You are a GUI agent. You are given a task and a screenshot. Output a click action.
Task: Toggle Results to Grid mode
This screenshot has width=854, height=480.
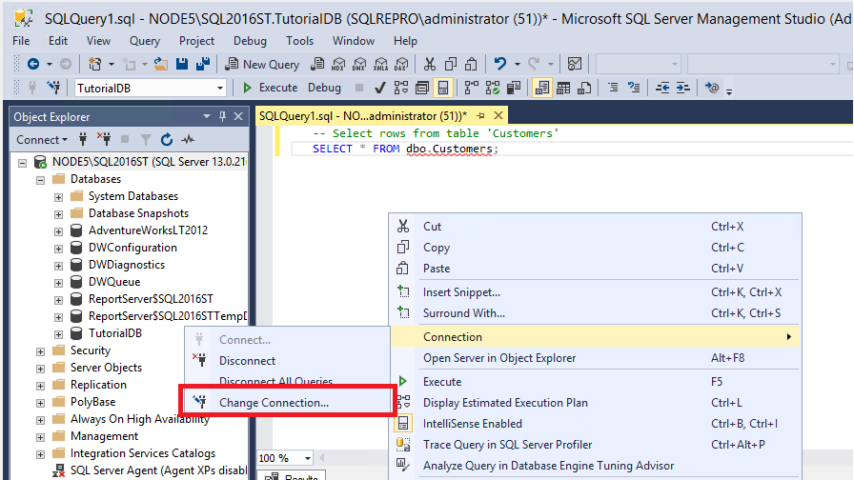point(563,88)
